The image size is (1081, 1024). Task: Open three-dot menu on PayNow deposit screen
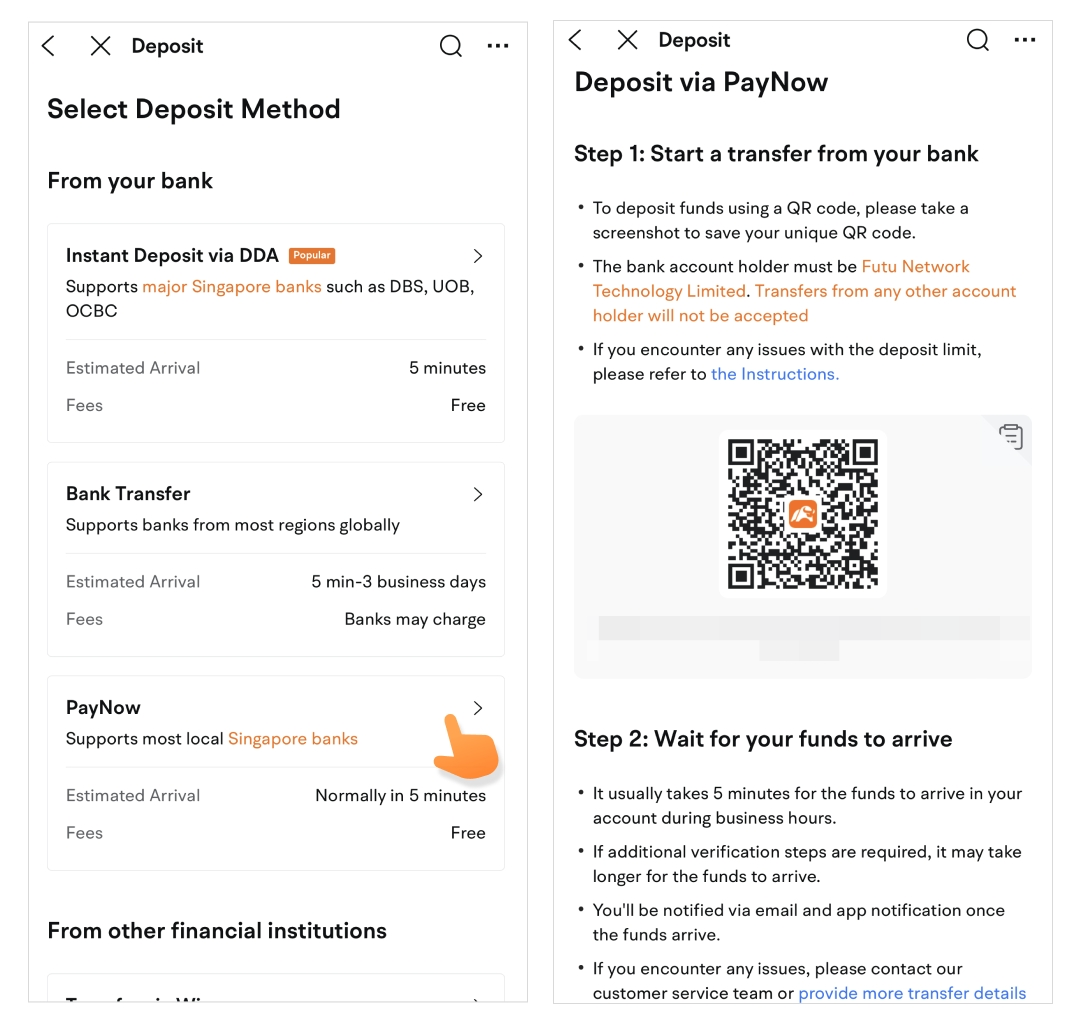tap(1025, 40)
